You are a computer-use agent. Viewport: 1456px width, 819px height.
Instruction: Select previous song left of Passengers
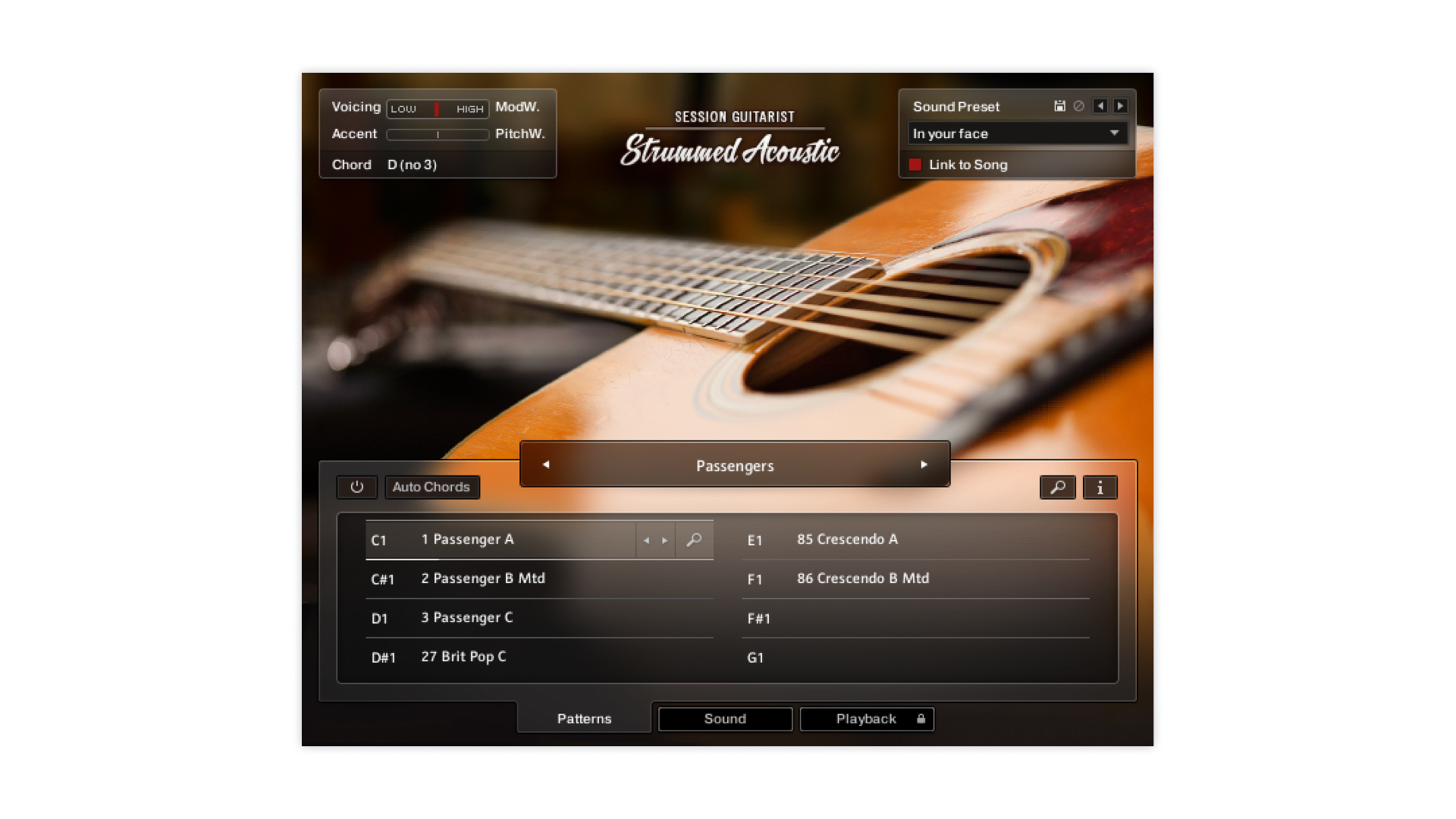point(546,465)
